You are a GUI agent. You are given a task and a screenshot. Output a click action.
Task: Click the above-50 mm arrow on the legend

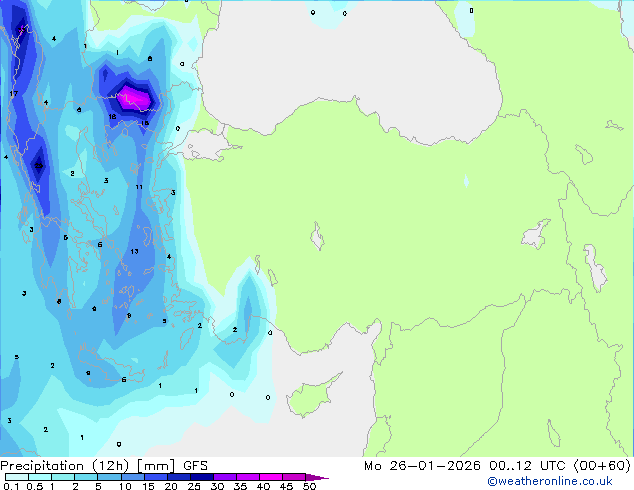317,477
